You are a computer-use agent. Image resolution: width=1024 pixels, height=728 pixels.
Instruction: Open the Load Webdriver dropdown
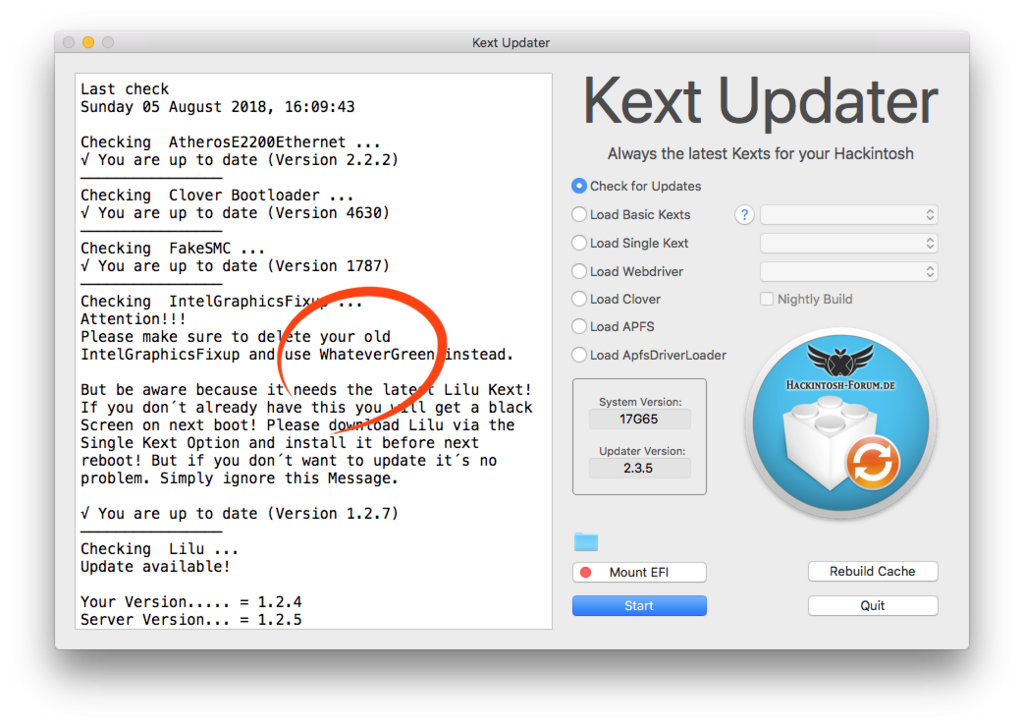point(849,271)
